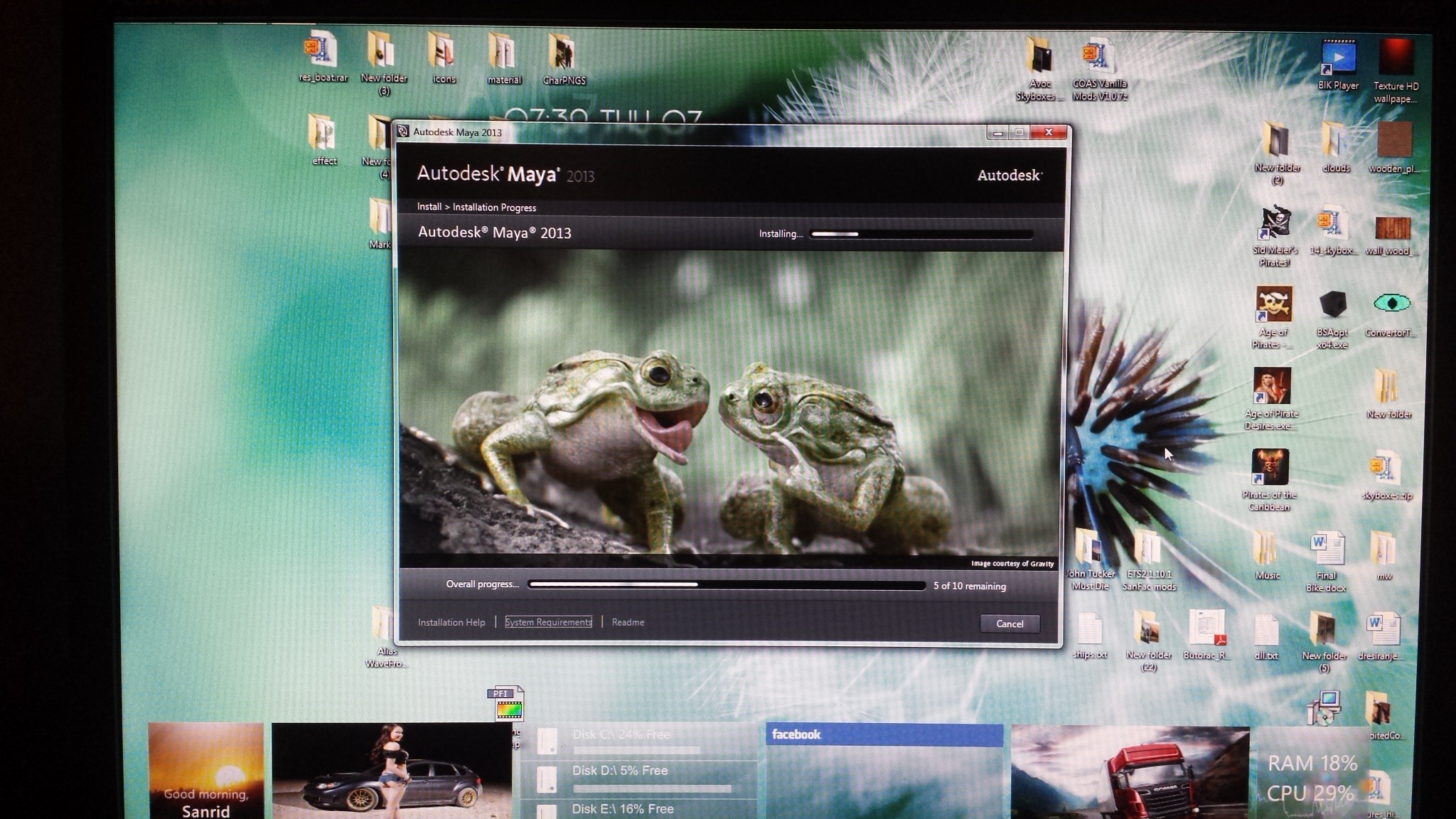Open the Installation Help link

[451, 622]
